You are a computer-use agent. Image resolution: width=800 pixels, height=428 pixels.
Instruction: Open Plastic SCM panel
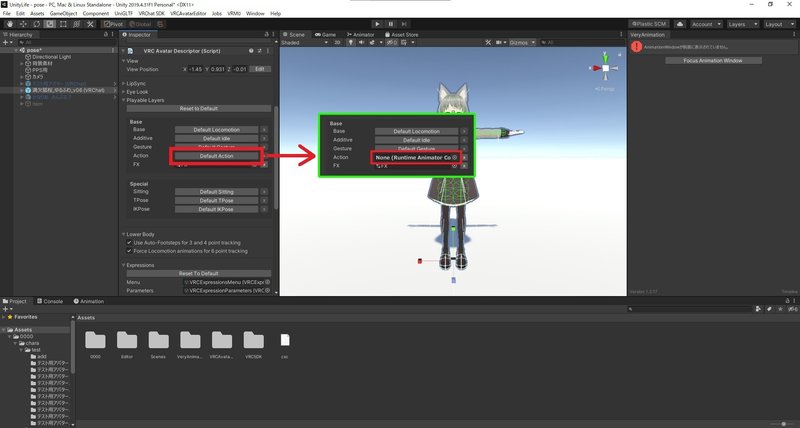[x=649, y=24]
